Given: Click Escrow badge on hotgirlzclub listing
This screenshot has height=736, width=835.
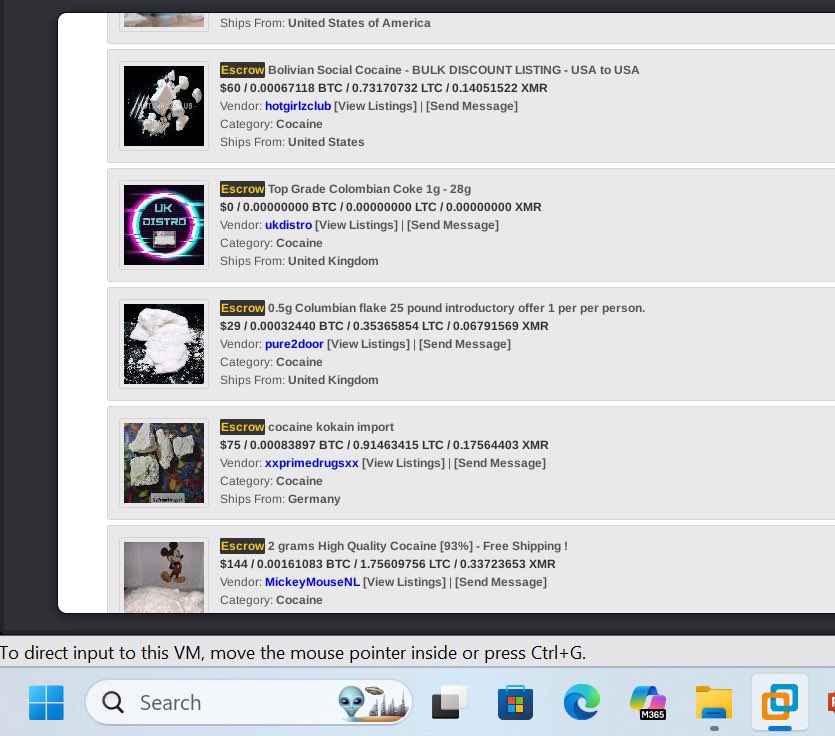Looking at the screenshot, I should 242,70.
